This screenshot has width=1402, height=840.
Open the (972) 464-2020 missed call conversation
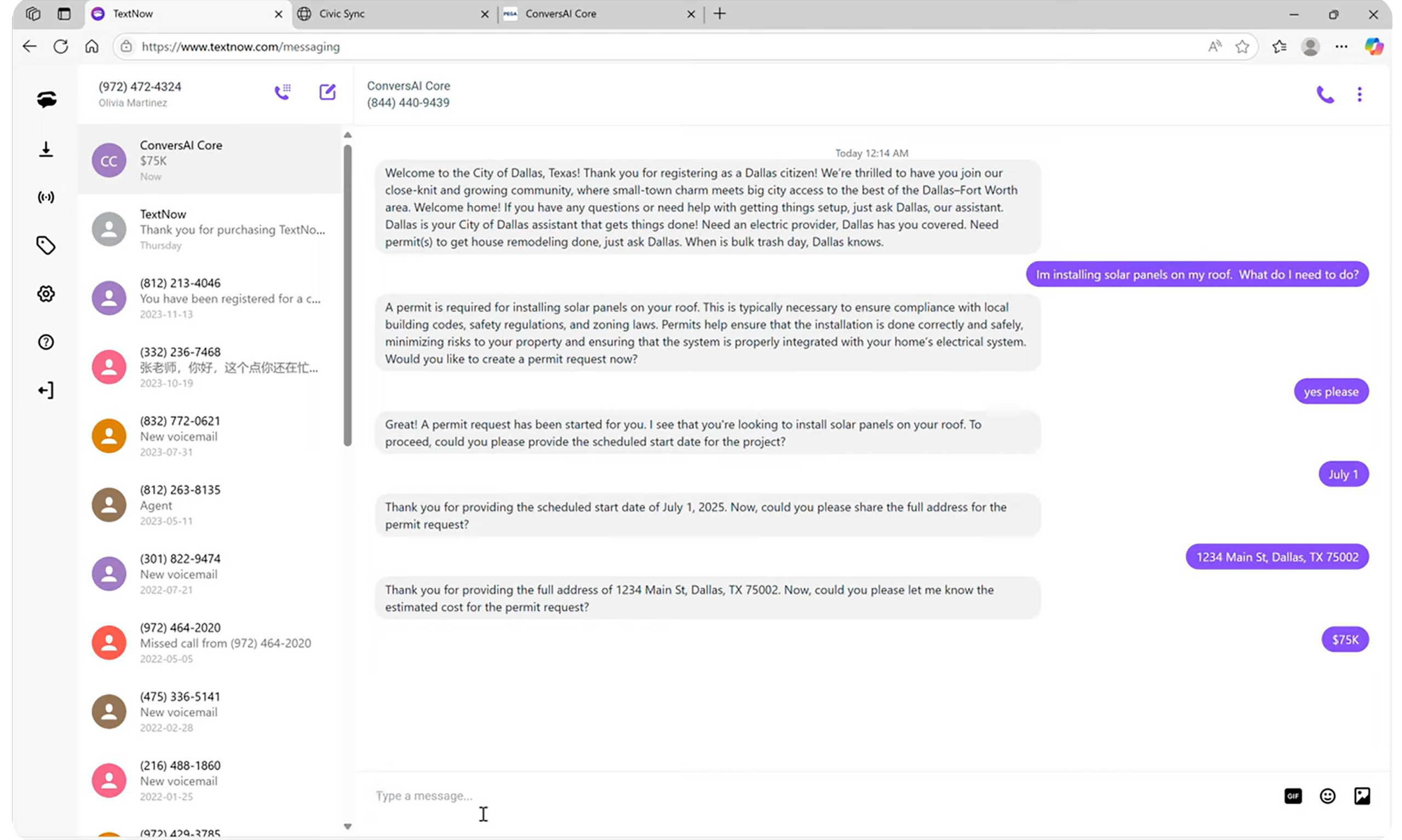[x=209, y=643]
